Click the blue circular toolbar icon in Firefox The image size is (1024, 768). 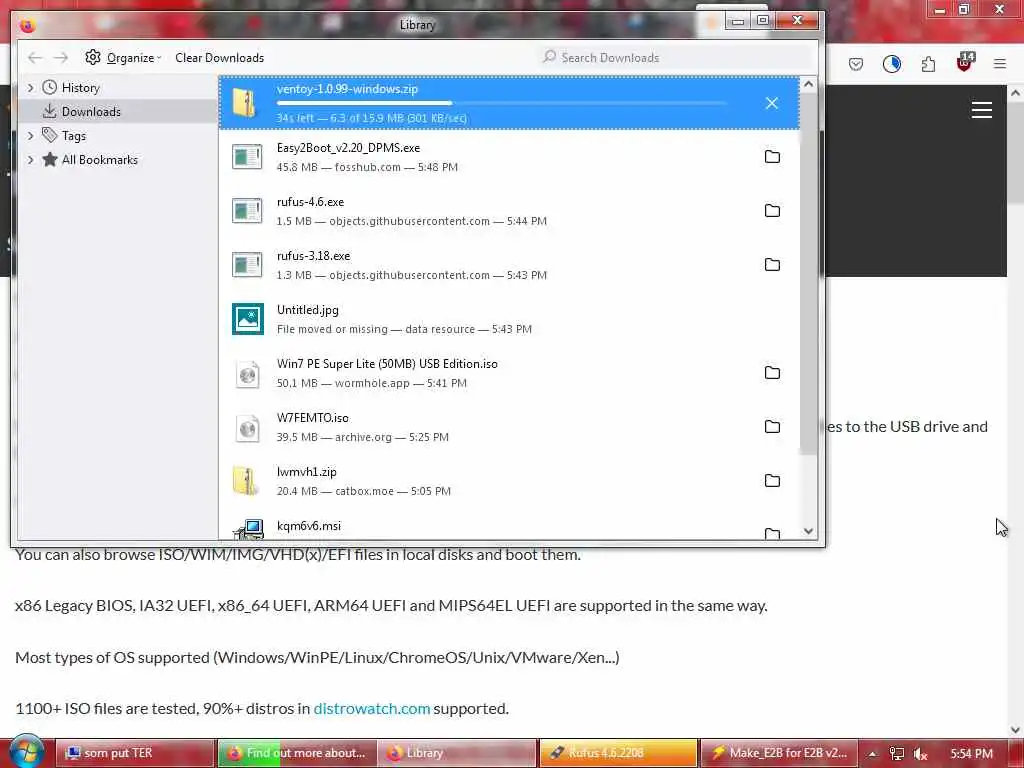891,64
